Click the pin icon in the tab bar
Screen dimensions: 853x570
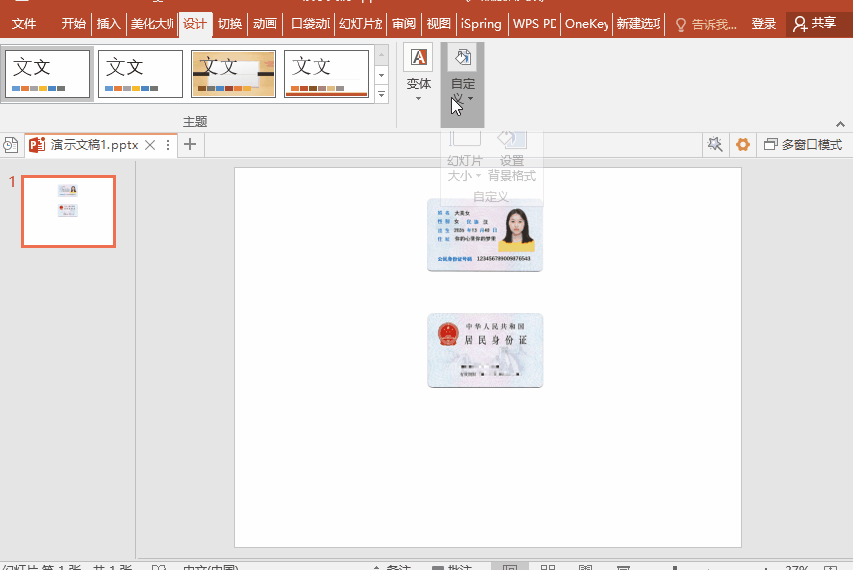pyautogui.click(x=715, y=144)
